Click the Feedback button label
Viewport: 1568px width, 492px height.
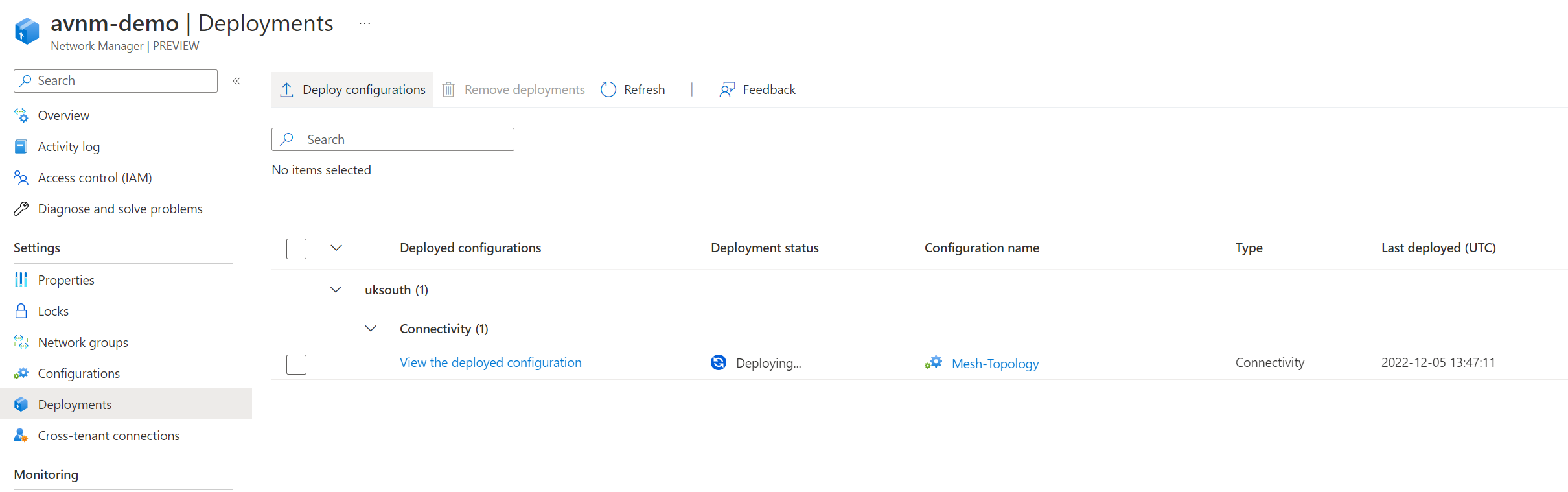(769, 89)
